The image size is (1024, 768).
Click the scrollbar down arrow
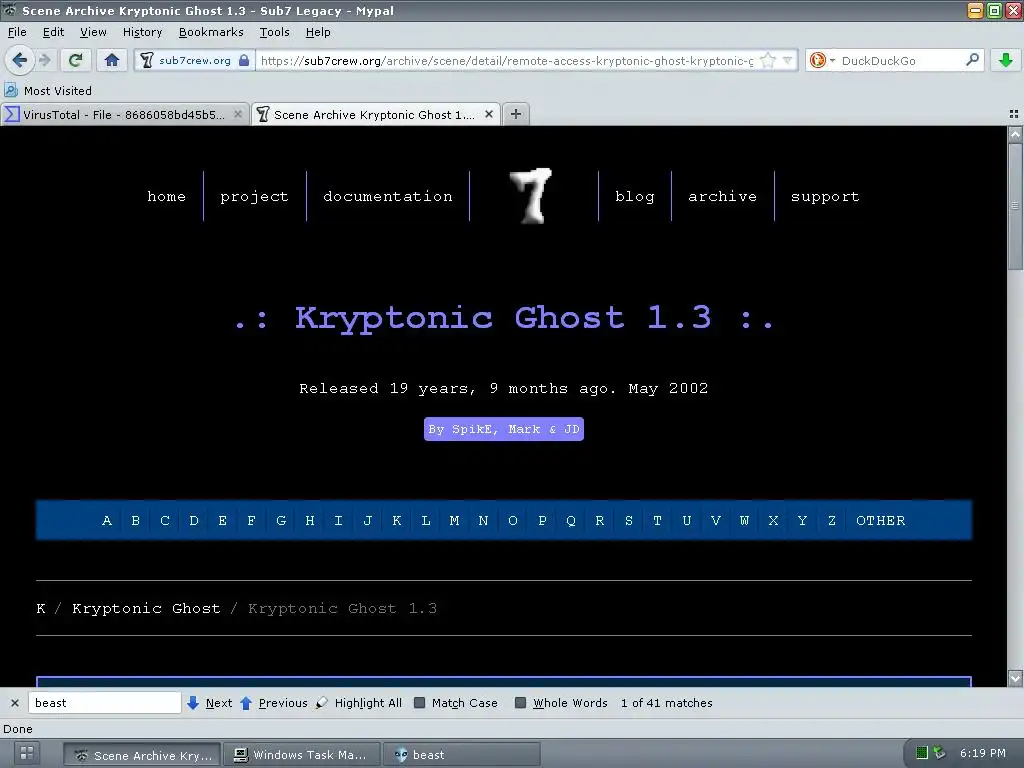(1015, 678)
